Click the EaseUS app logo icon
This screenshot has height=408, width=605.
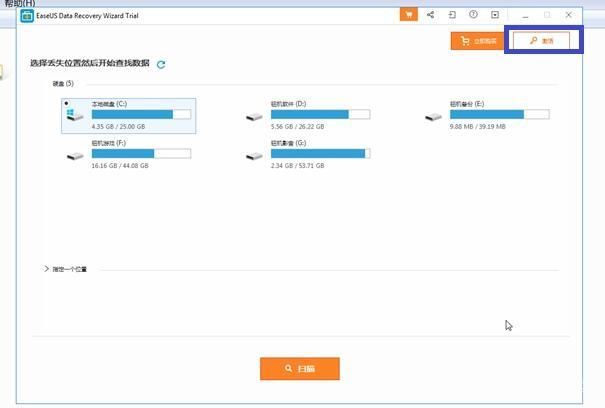coord(28,15)
